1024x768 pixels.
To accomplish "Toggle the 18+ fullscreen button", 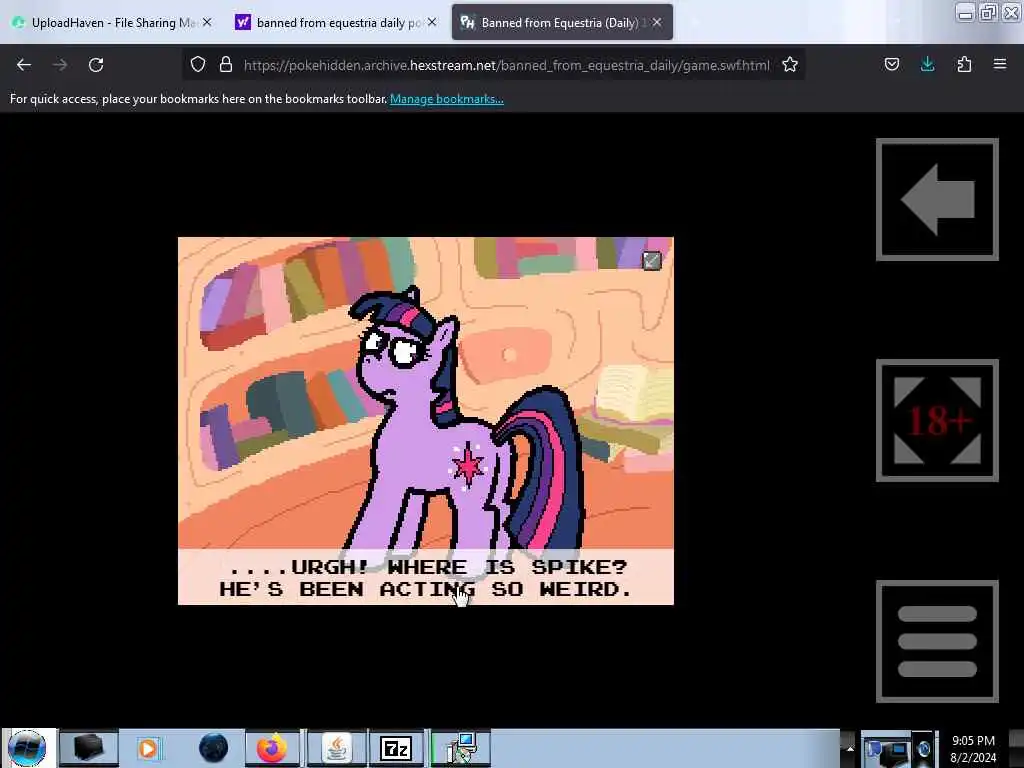I will click(x=937, y=421).
